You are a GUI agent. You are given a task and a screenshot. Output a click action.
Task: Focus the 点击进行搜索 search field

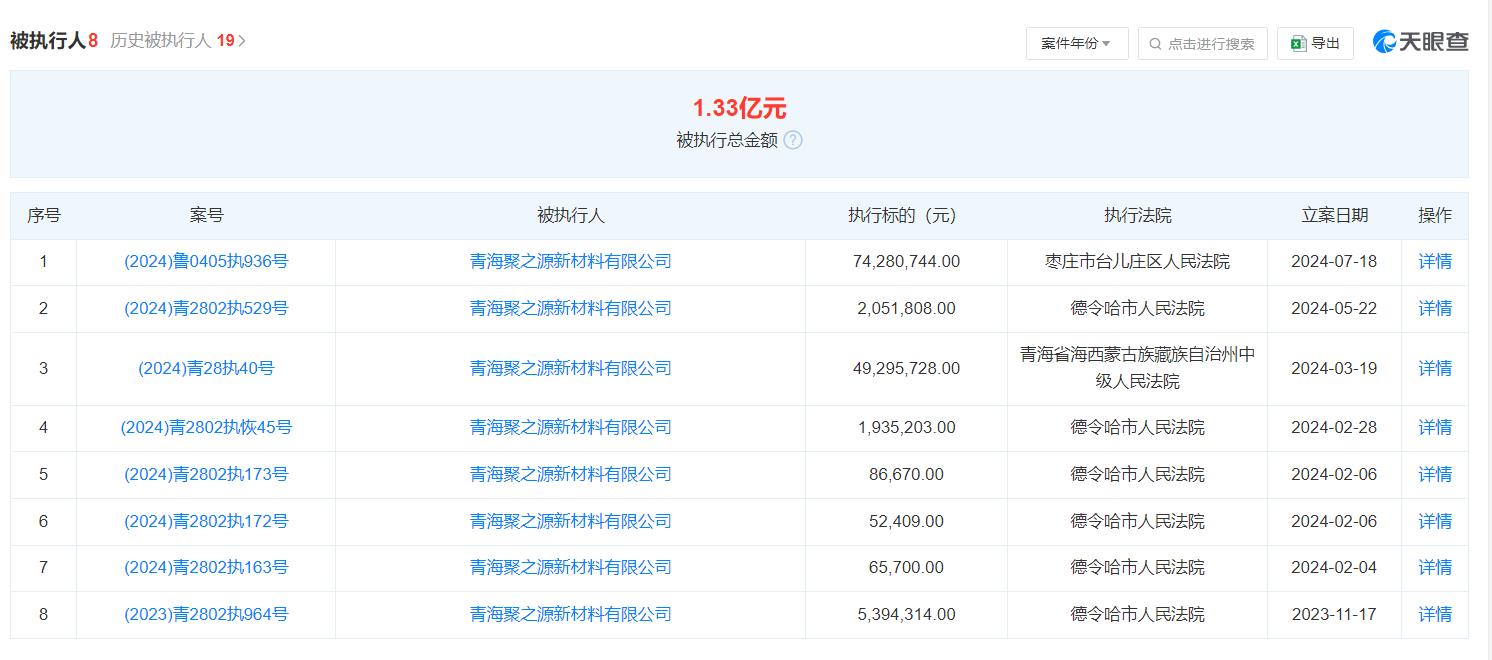tap(1210, 44)
